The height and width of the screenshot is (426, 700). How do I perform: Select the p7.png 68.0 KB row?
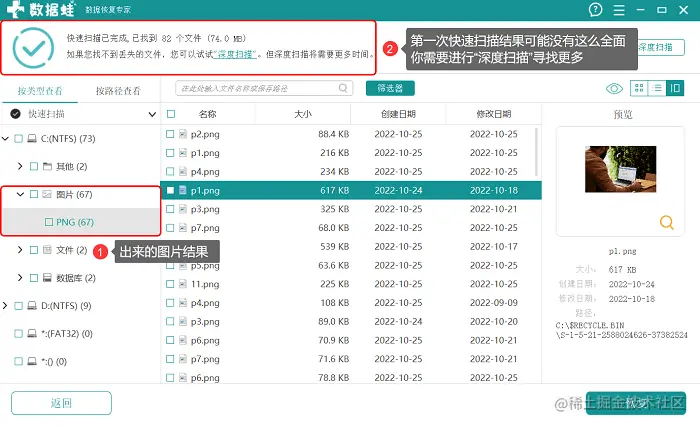click(x=351, y=228)
